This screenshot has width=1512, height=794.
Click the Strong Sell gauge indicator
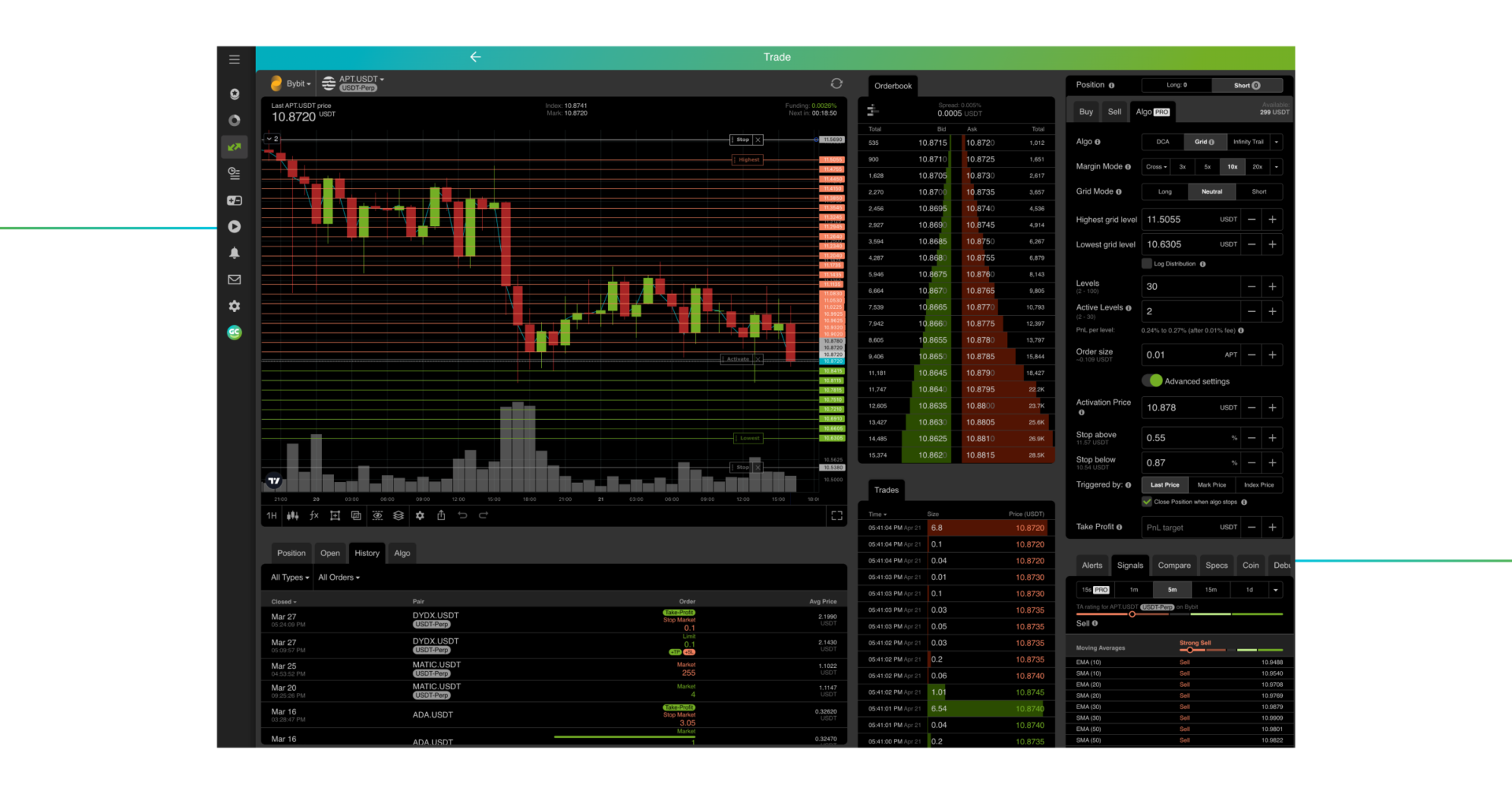1195,643
